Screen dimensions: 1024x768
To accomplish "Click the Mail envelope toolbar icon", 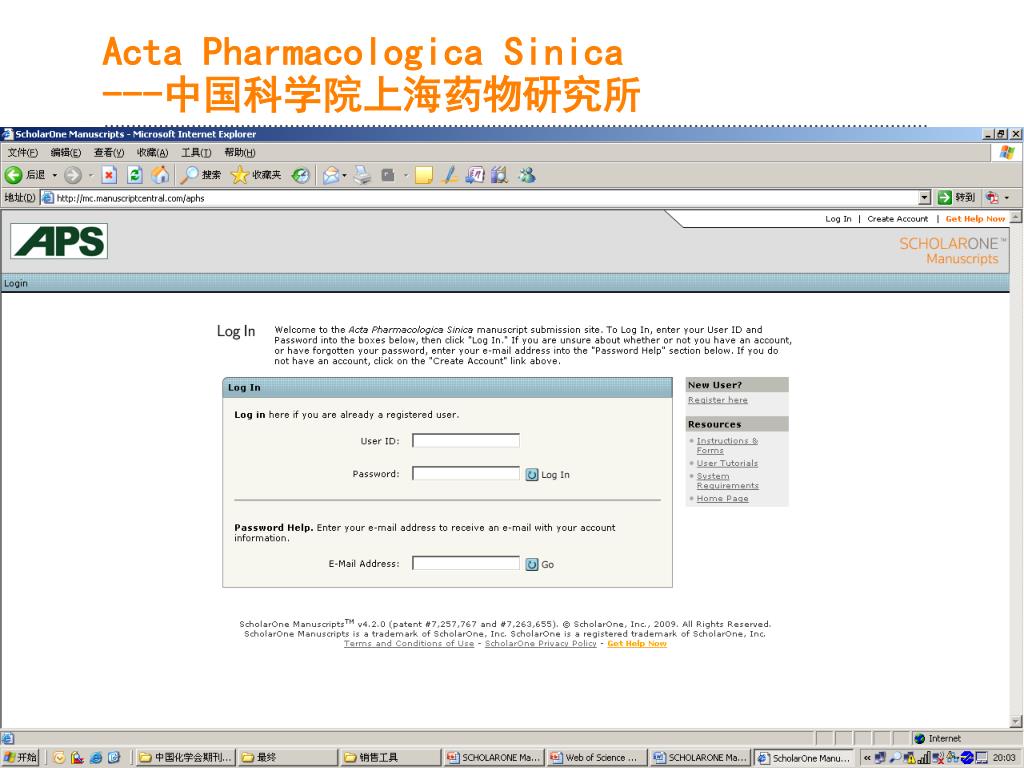I will coord(331,175).
